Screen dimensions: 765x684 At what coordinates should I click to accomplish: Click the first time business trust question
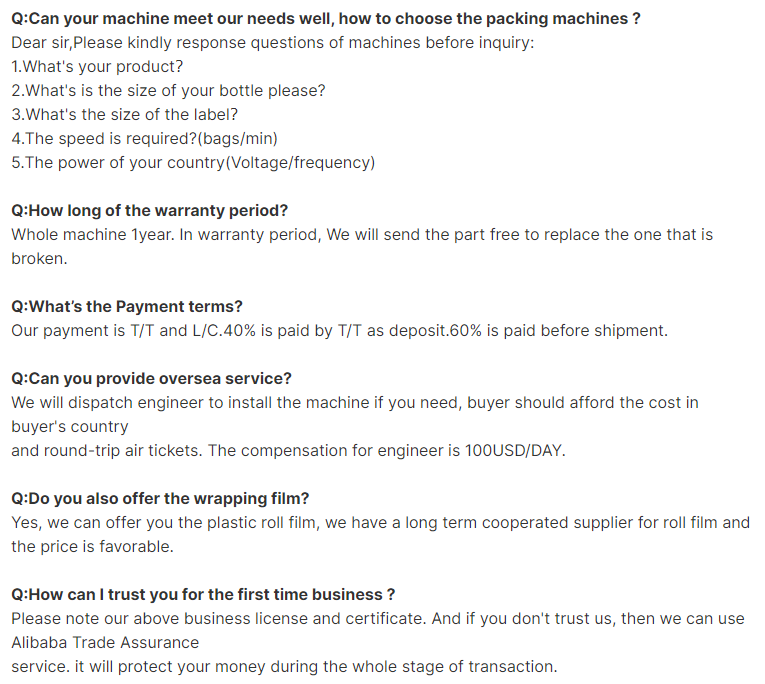click(203, 595)
